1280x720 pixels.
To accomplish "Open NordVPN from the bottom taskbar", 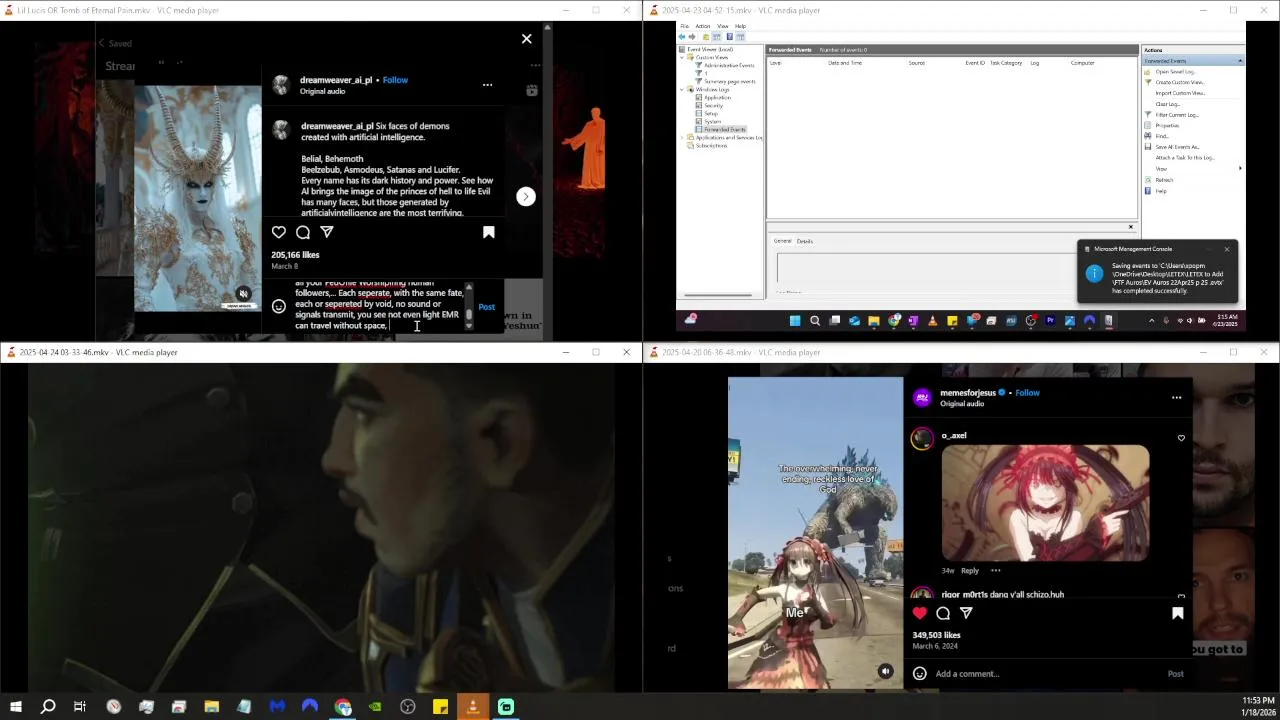I will tap(310, 707).
